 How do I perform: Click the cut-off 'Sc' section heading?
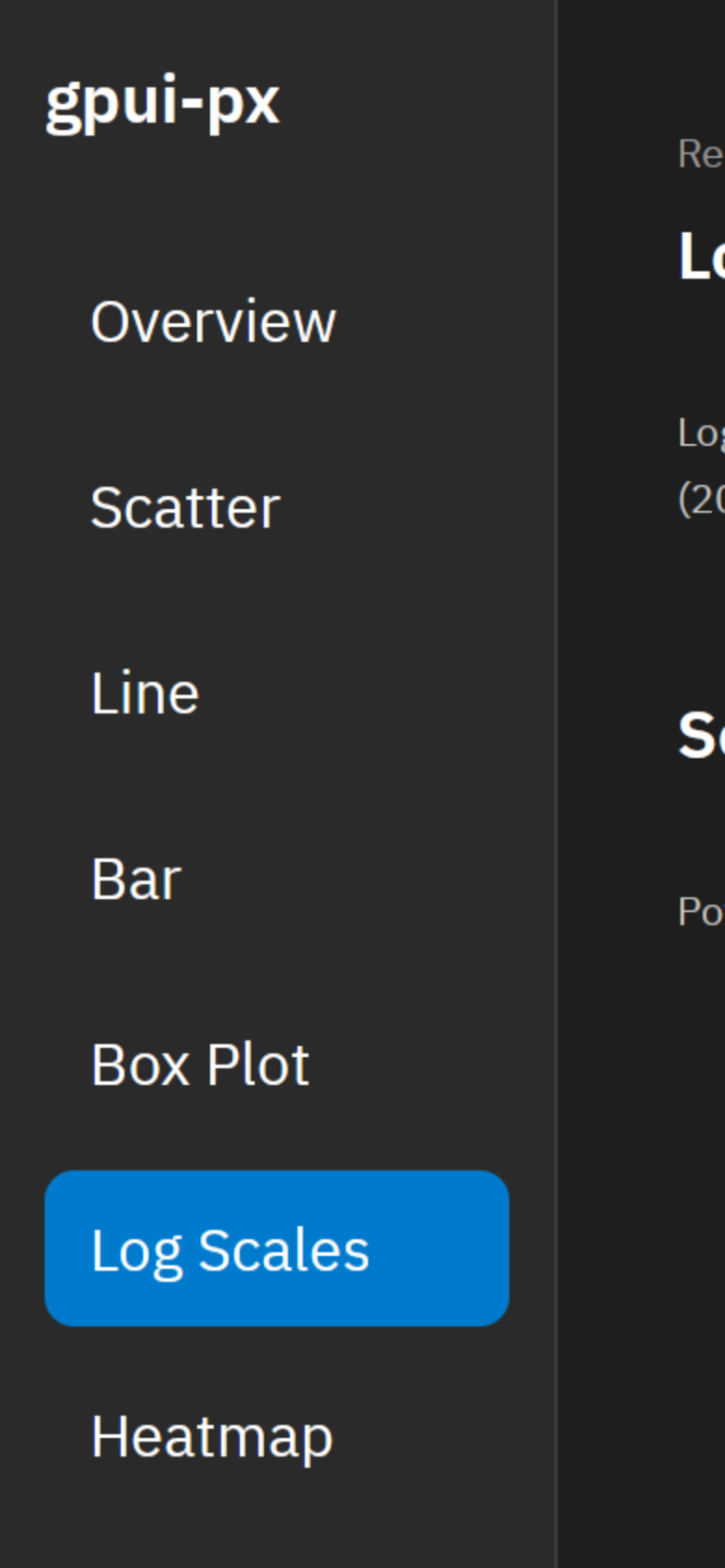tap(702, 736)
